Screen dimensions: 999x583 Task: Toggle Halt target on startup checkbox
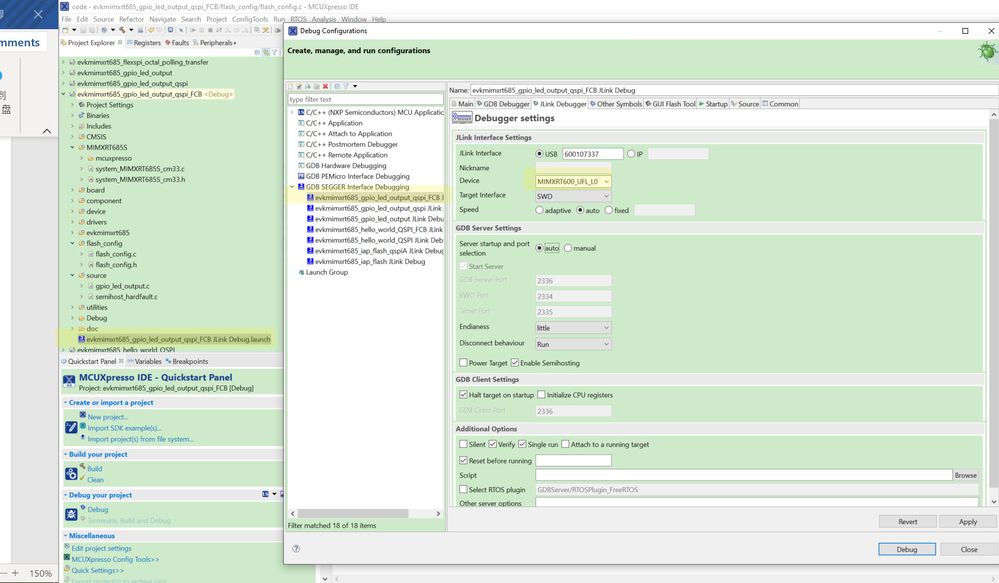463,394
